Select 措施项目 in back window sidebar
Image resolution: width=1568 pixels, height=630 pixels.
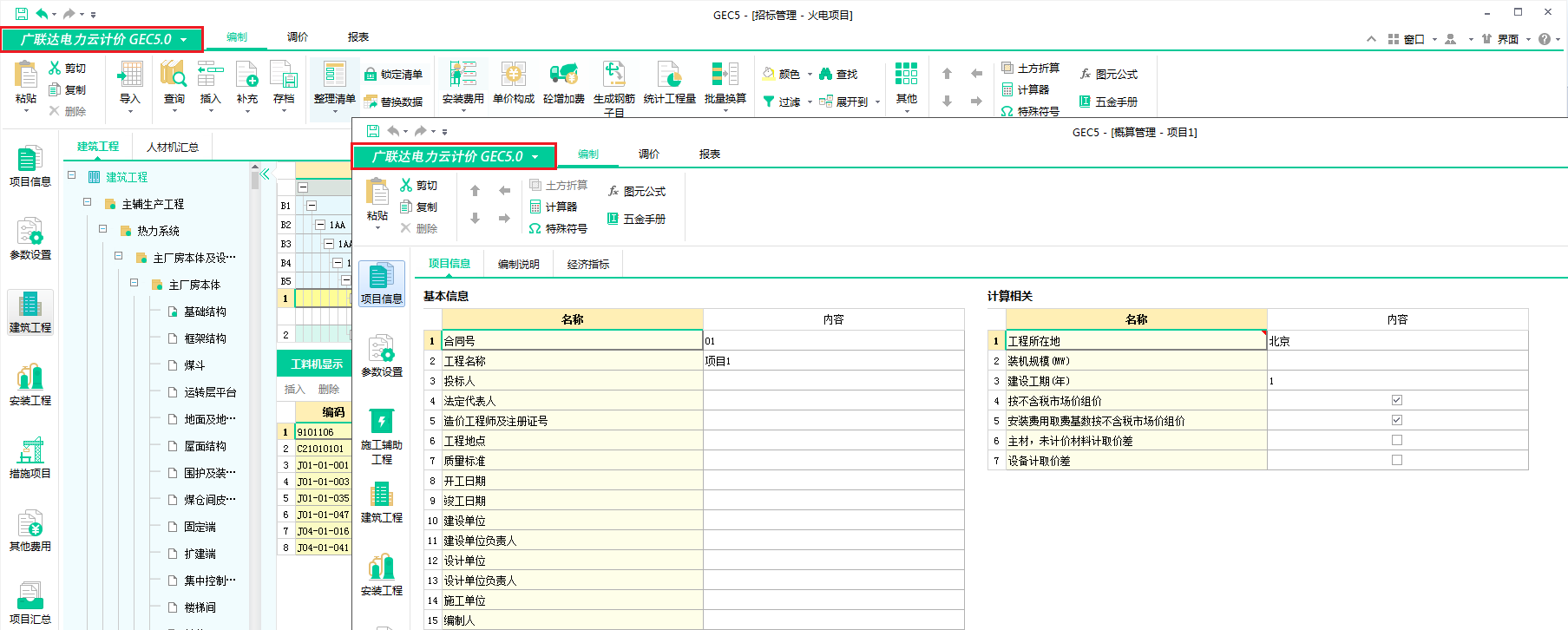[30, 457]
